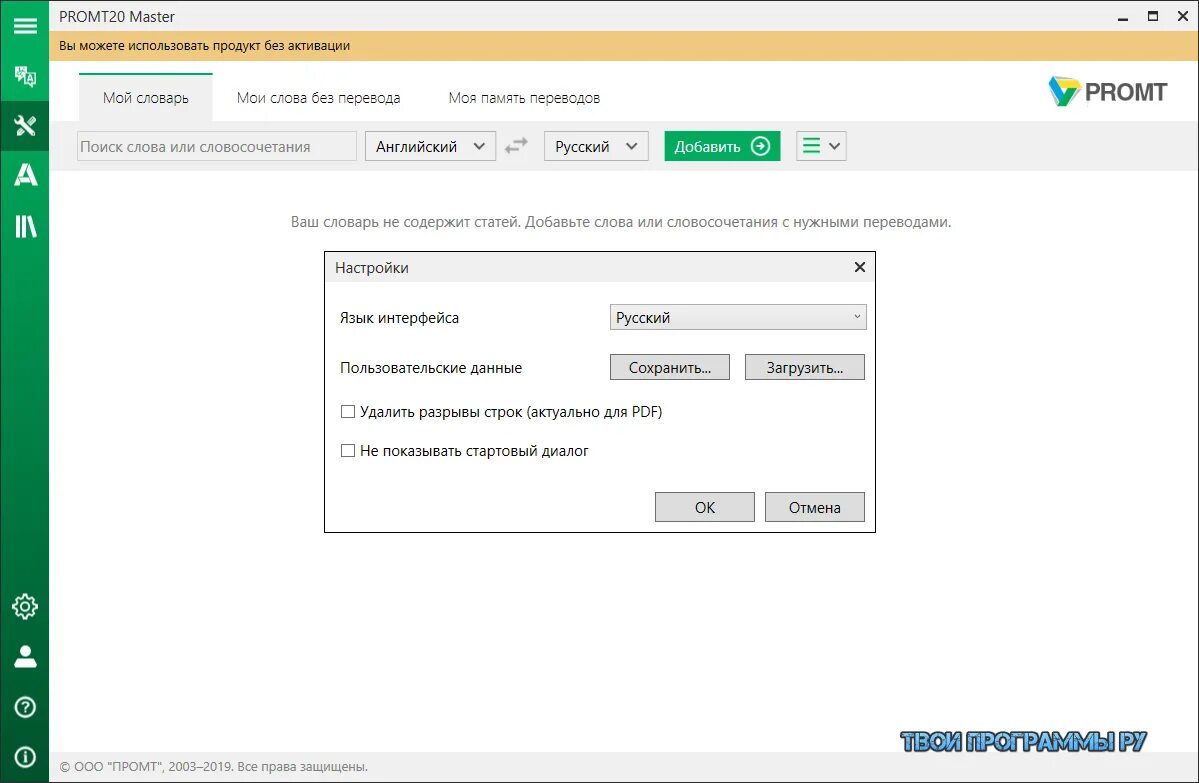Open the info icon in sidebar
The width and height of the screenshot is (1199, 783).
(x=25, y=757)
